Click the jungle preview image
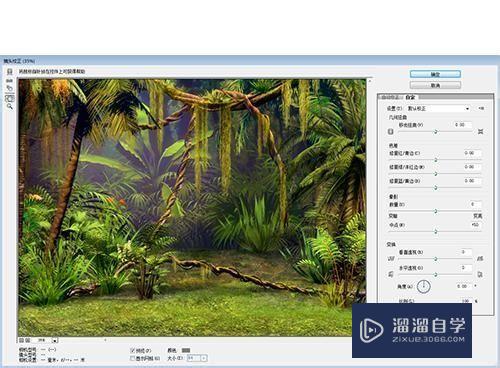The image size is (500, 368). pyautogui.click(x=192, y=207)
